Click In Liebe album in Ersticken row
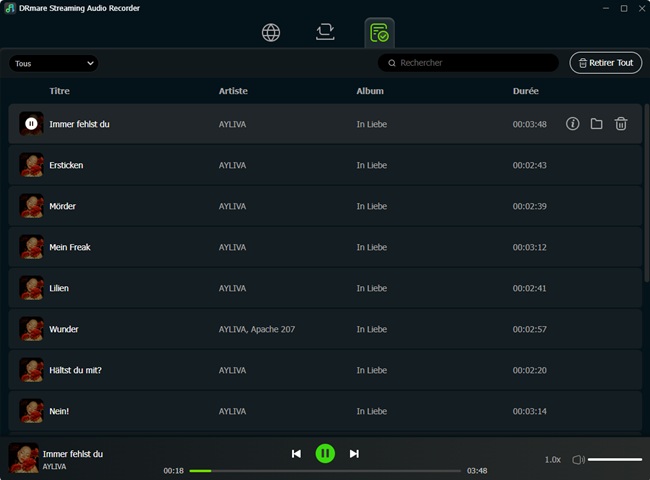The width and height of the screenshot is (650, 480). tap(371, 165)
